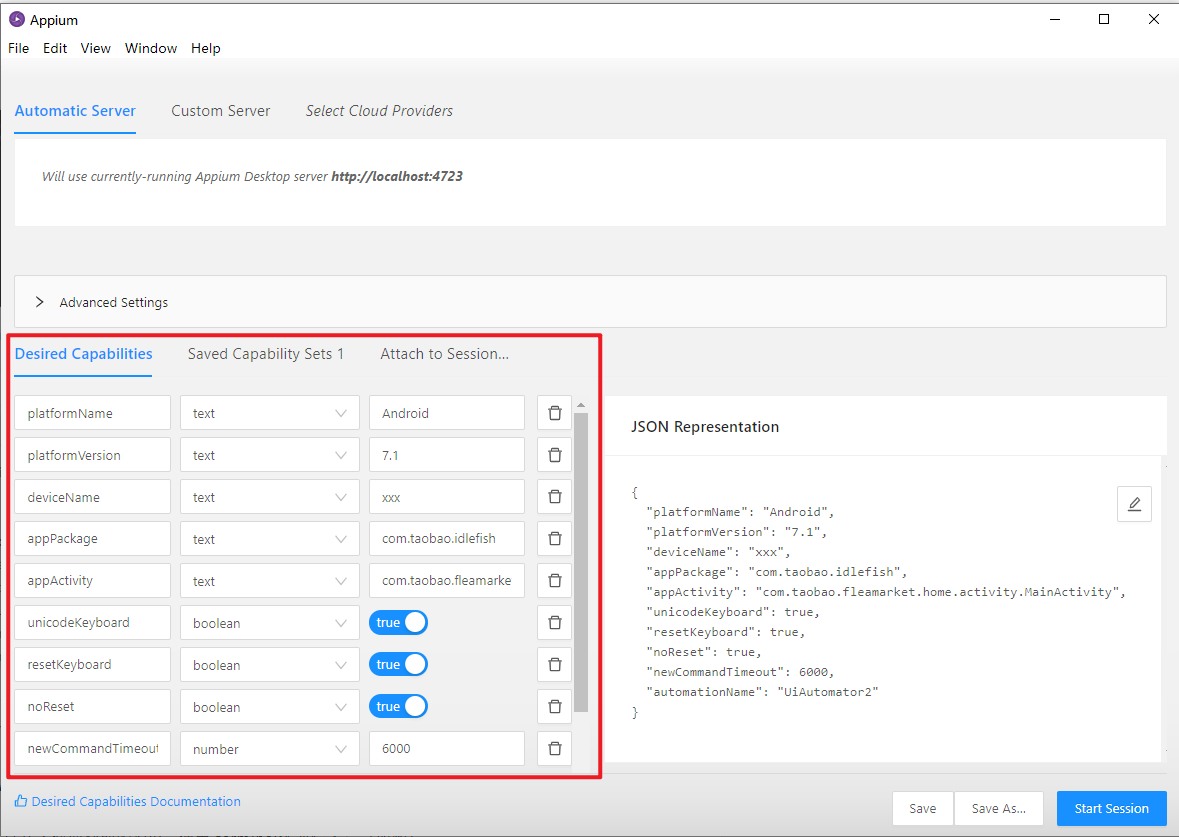Click the edit pencil icon for JSON

point(1134,504)
